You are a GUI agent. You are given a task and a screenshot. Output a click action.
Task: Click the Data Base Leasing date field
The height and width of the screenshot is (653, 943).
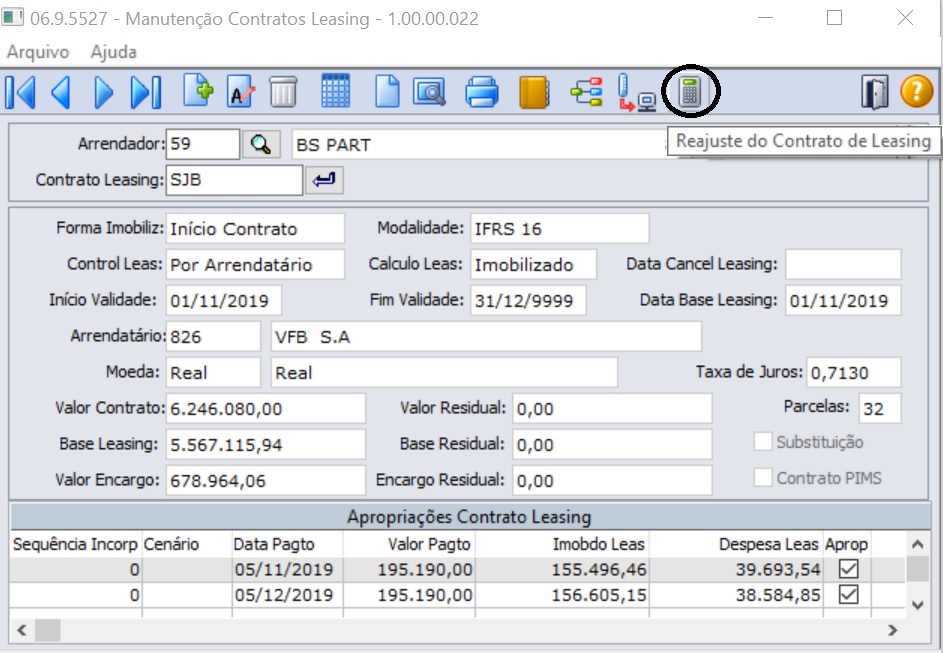(843, 301)
